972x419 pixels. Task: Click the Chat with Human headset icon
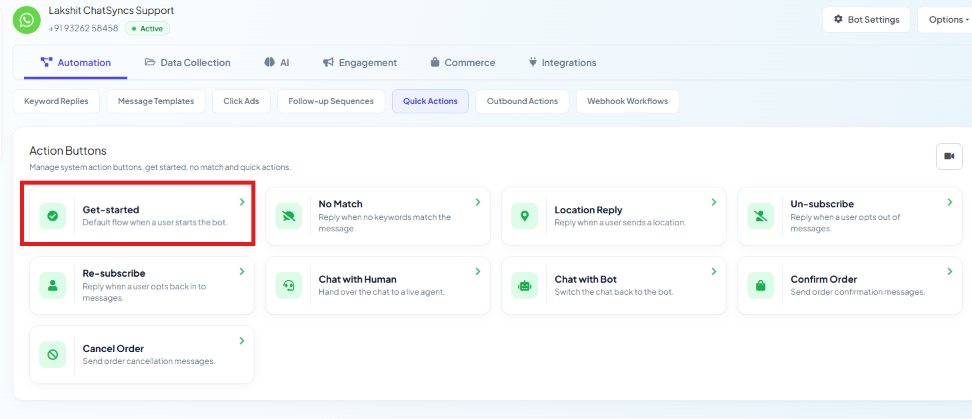[288, 285]
